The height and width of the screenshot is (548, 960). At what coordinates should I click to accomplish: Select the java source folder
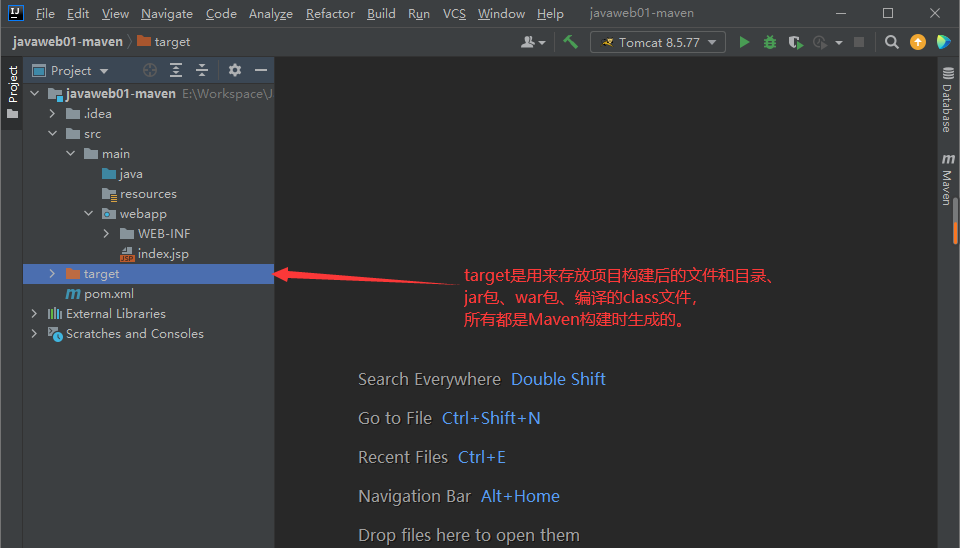[x=148, y=174]
